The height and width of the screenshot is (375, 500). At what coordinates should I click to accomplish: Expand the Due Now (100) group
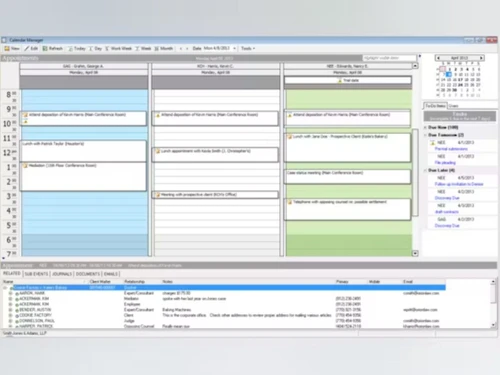(425, 128)
